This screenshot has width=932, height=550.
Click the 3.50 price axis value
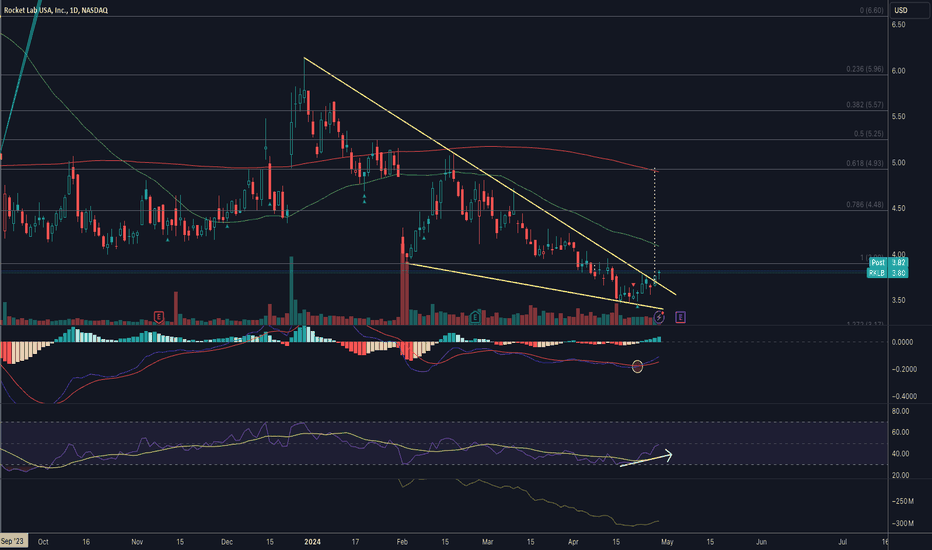(898, 300)
